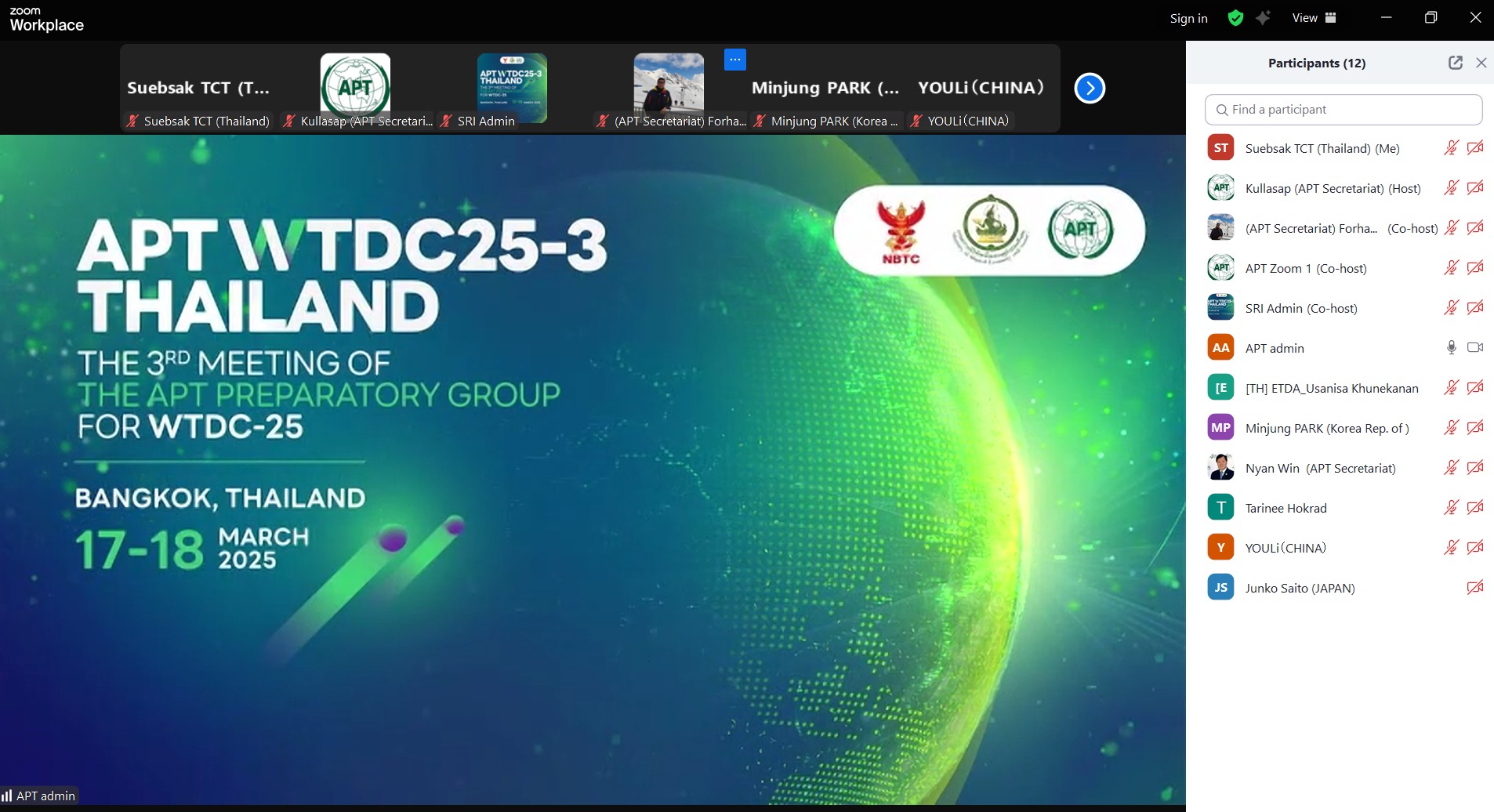Open the blue three-dots more options button
This screenshot has height=812, width=1494.
click(735, 60)
